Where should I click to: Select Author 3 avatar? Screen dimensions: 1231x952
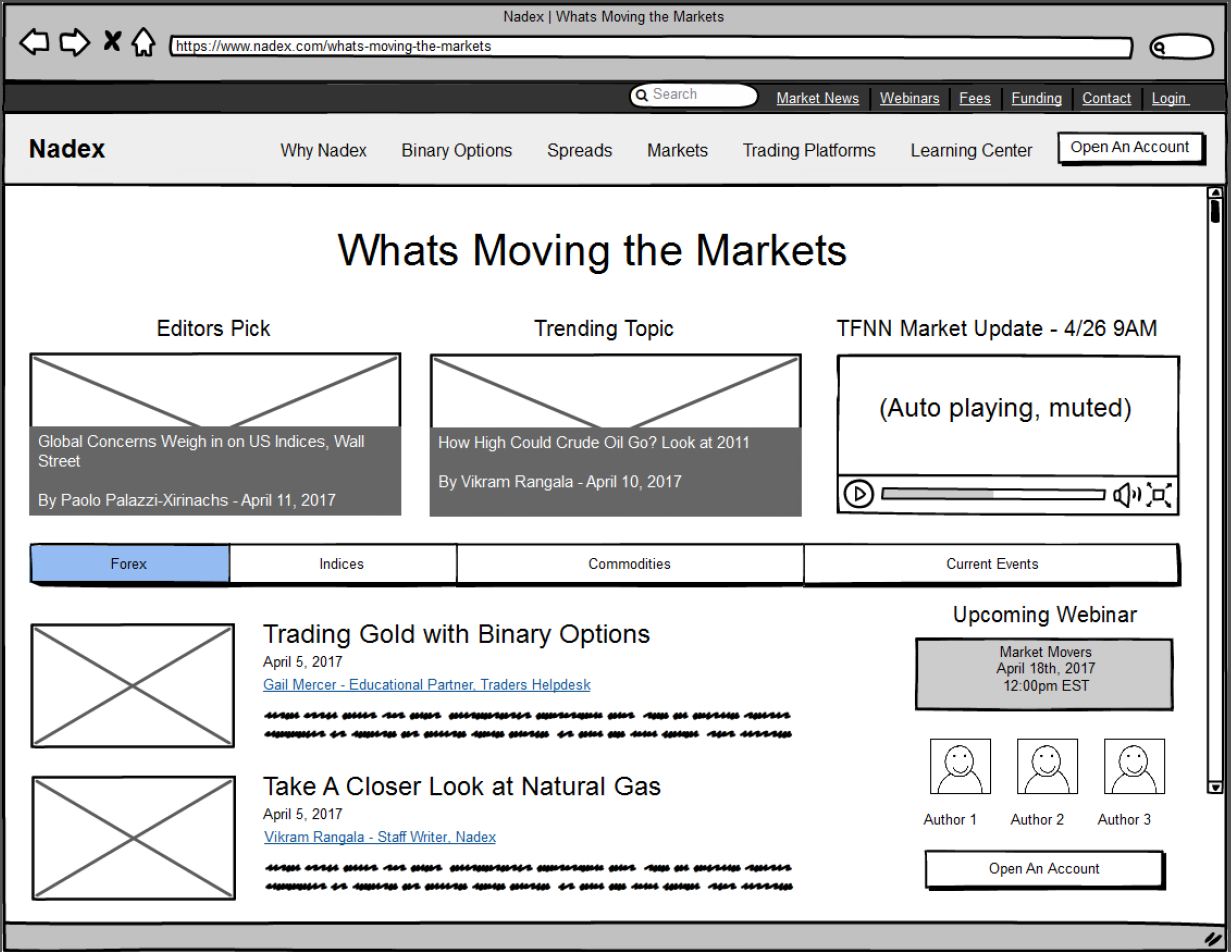point(1134,767)
